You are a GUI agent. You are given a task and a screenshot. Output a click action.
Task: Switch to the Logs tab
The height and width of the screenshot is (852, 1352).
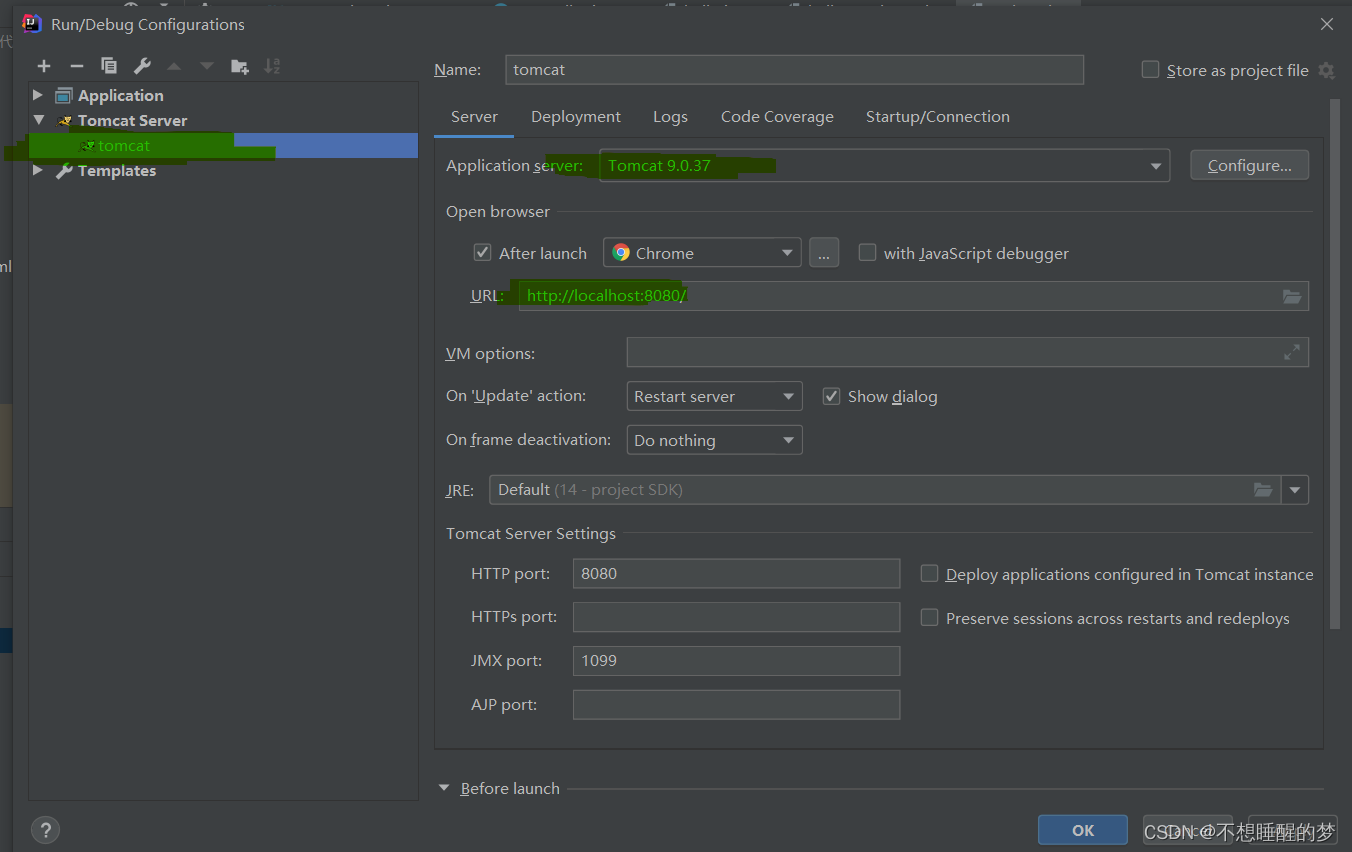[x=670, y=117]
